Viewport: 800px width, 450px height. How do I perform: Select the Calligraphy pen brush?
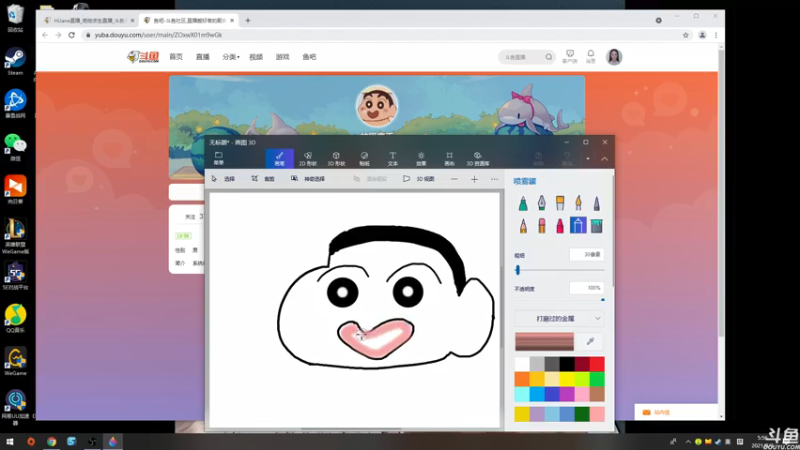click(541, 203)
